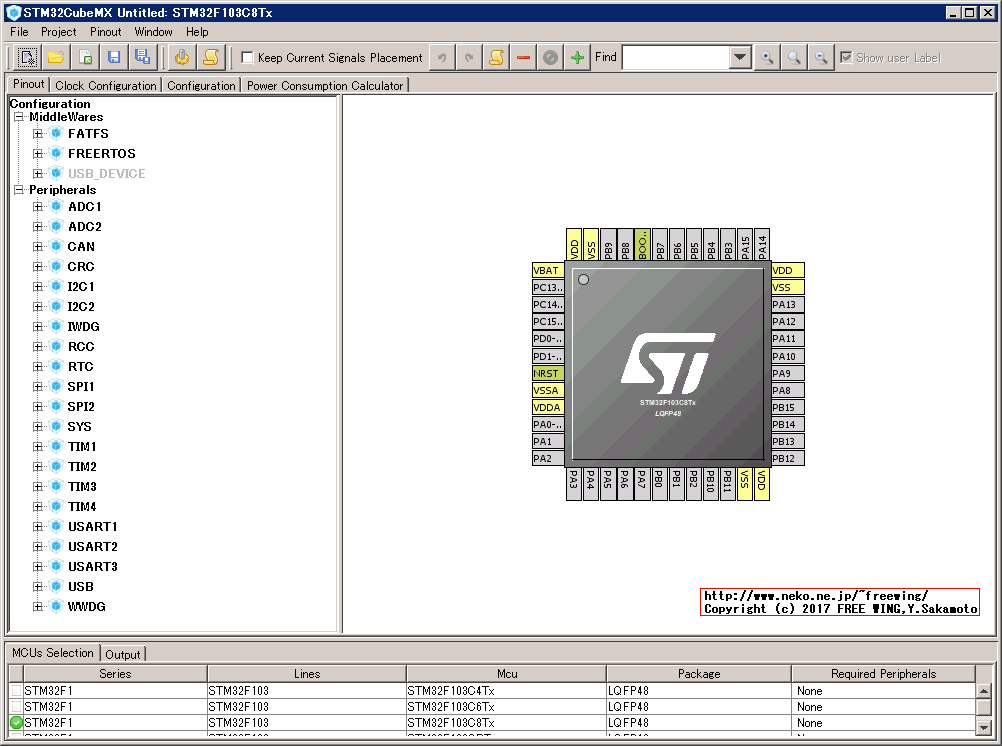1002x746 pixels.
Task: Click the Undo arrow icon
Action: [442, 58]
